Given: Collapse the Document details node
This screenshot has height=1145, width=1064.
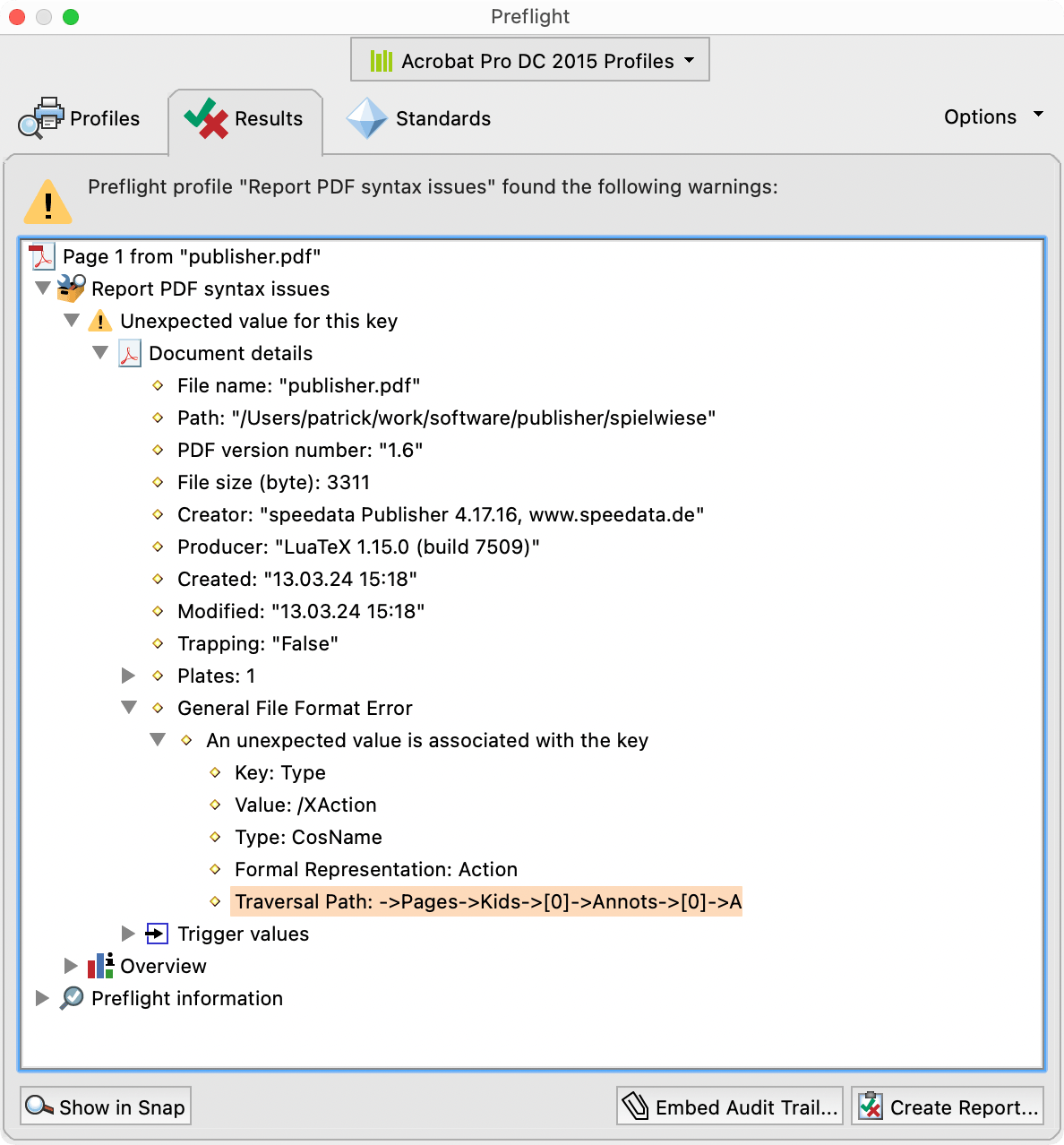Looking at the screenshot, I should pos(100,353).
